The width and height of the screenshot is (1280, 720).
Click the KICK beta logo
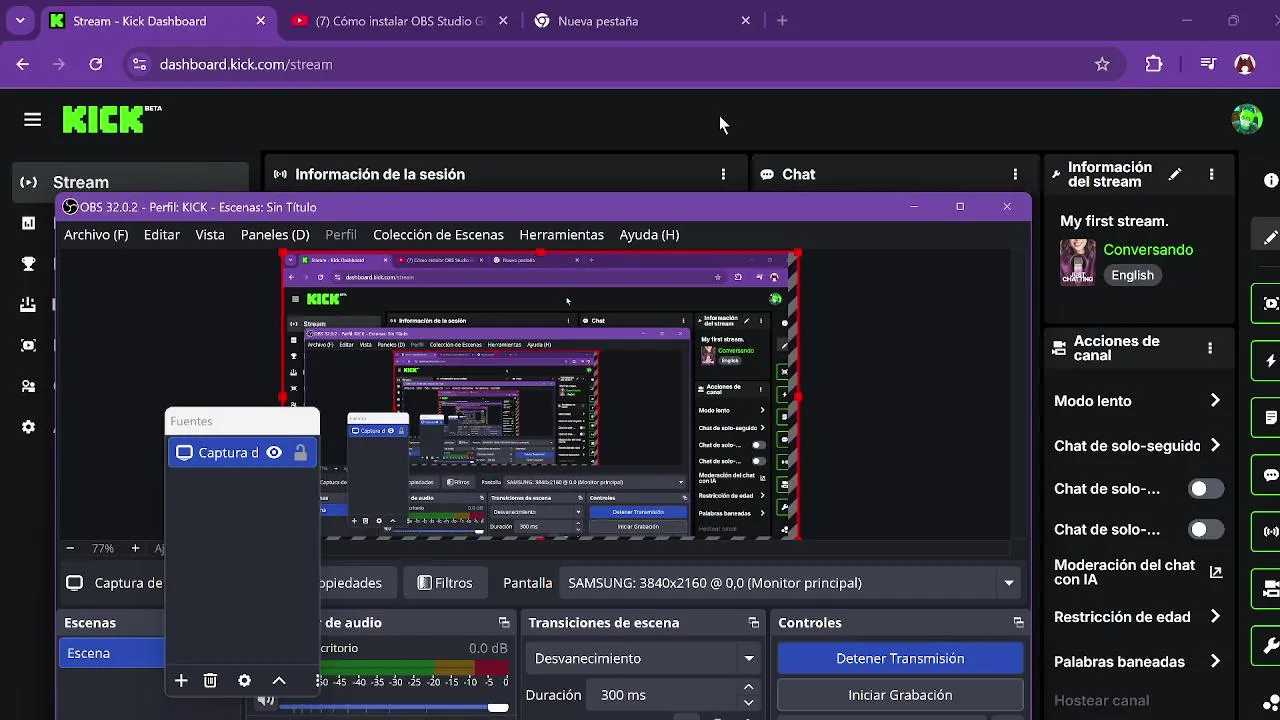tap(111, 119)
